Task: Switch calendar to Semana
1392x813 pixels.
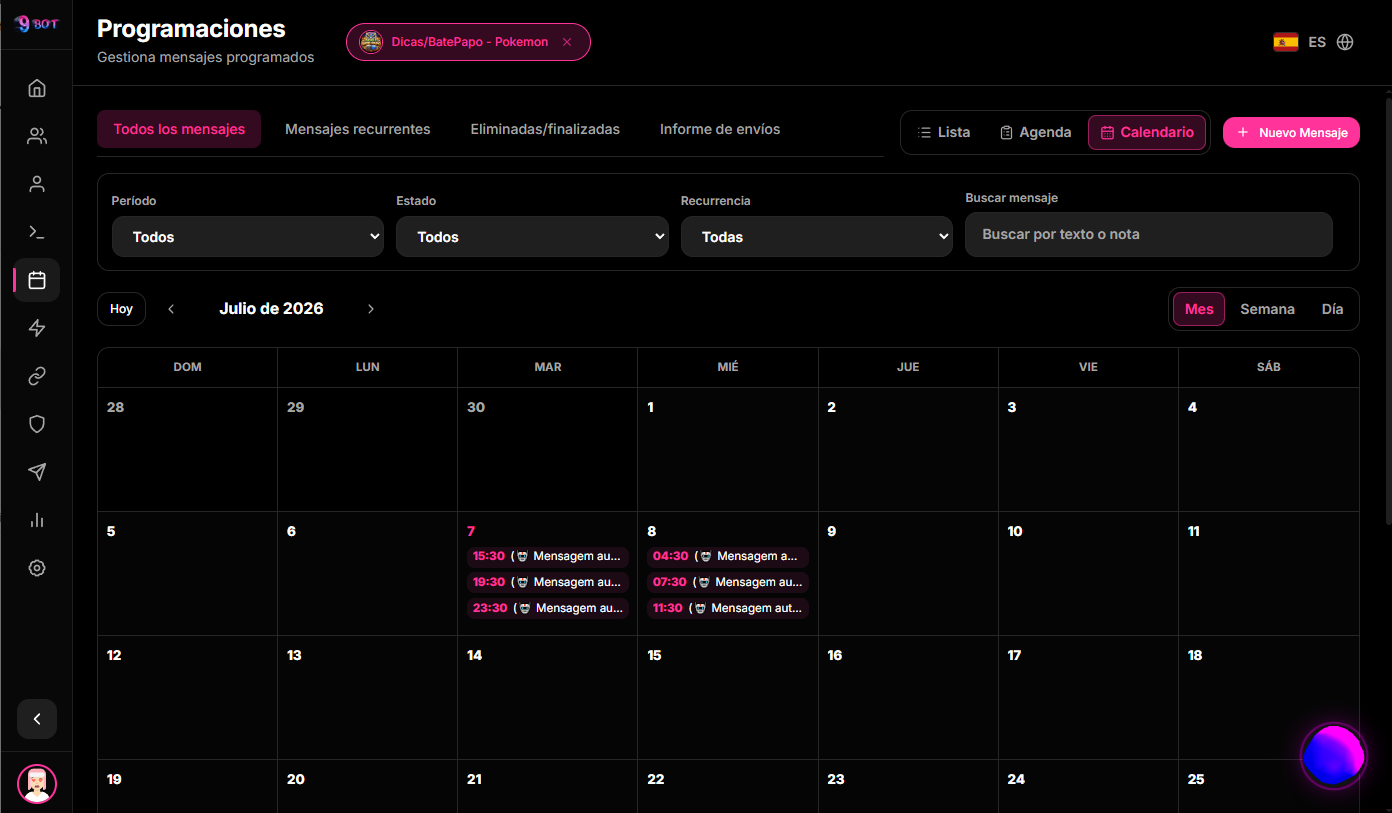Action: pos(1267,309)
